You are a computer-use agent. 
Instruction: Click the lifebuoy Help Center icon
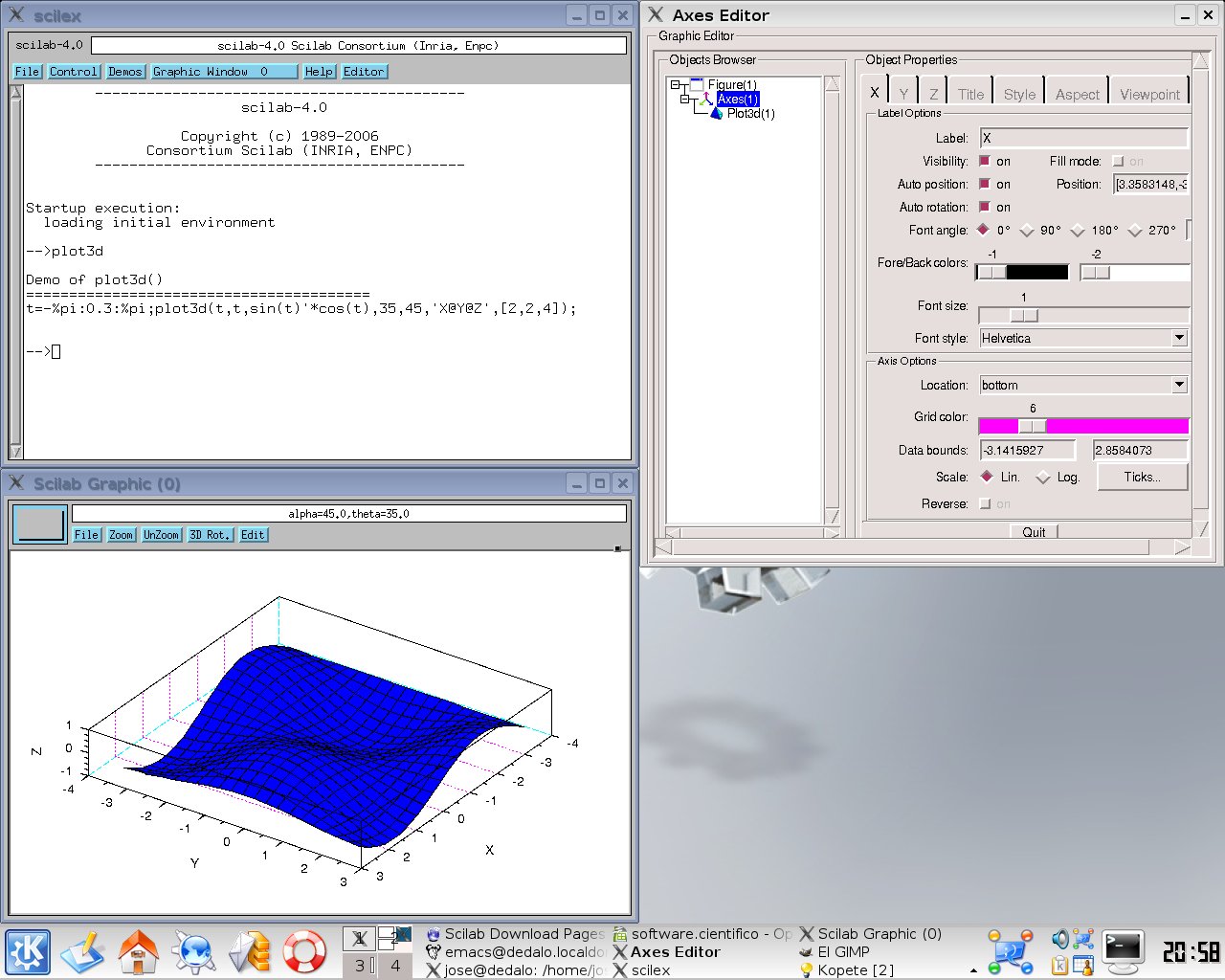pos(304,951)
